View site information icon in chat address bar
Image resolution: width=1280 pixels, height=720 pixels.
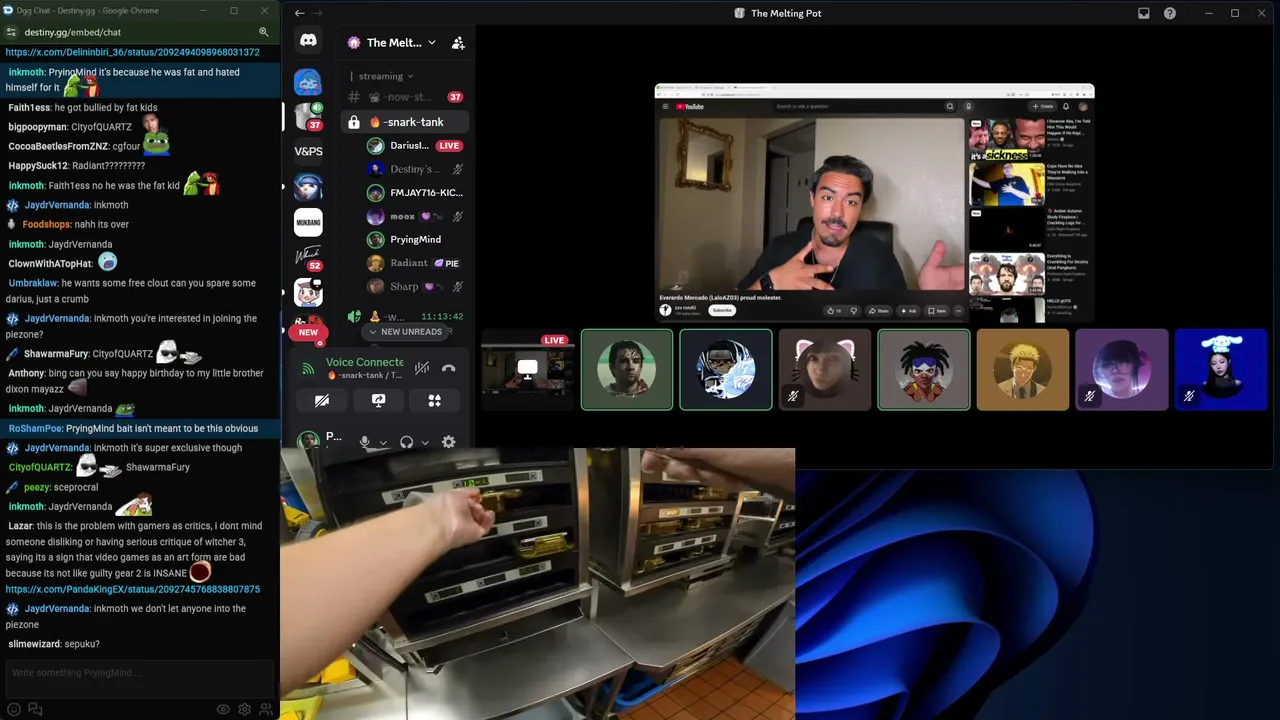pos(11,32)
